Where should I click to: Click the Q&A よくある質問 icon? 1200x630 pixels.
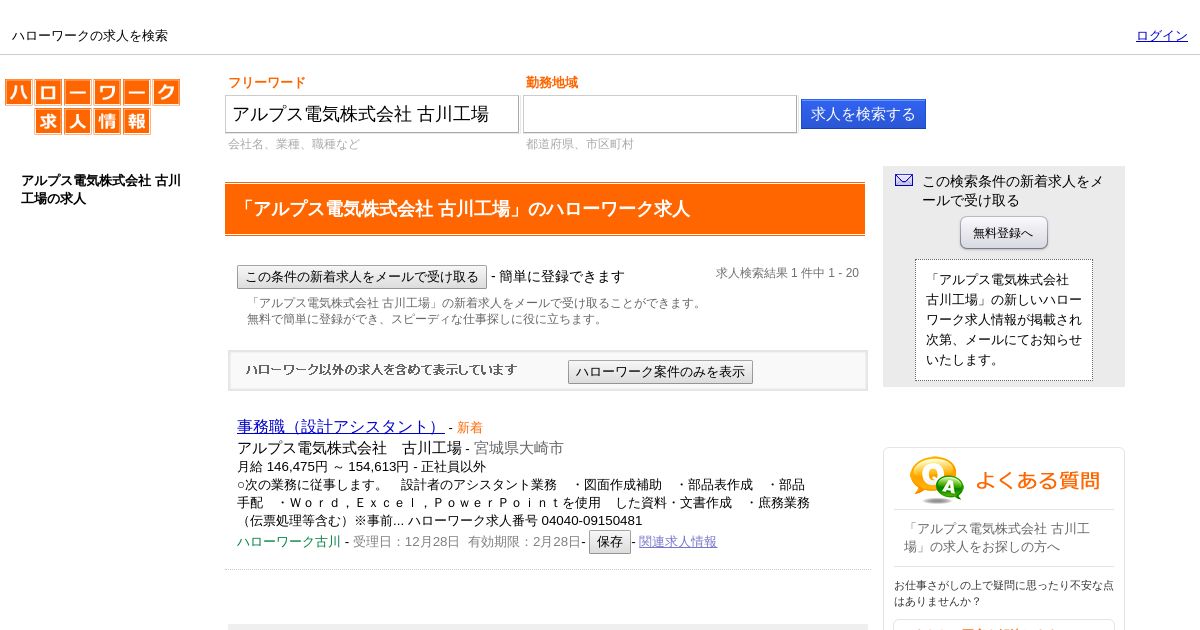tap(936, 480)
